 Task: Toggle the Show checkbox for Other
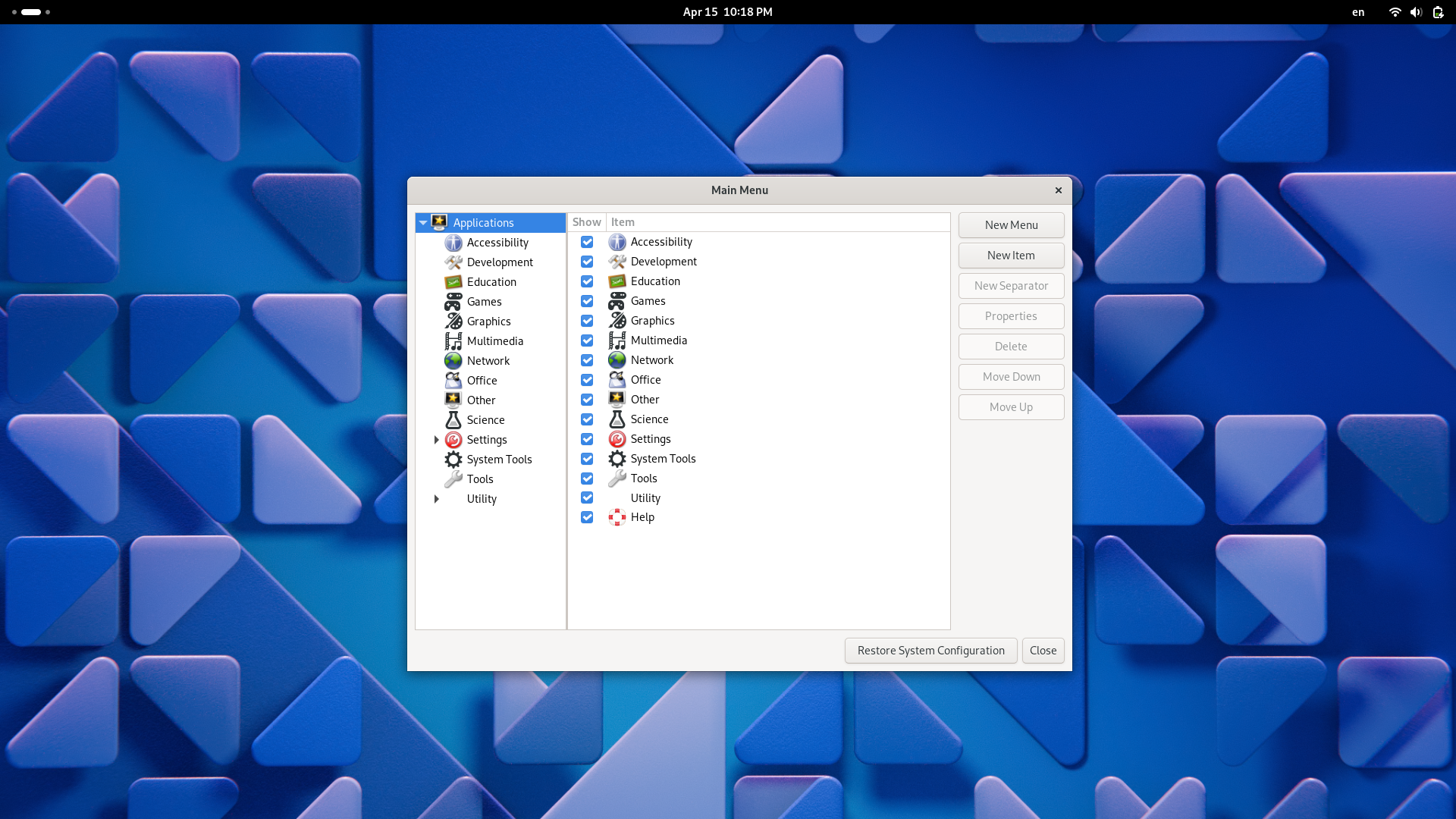587,400
